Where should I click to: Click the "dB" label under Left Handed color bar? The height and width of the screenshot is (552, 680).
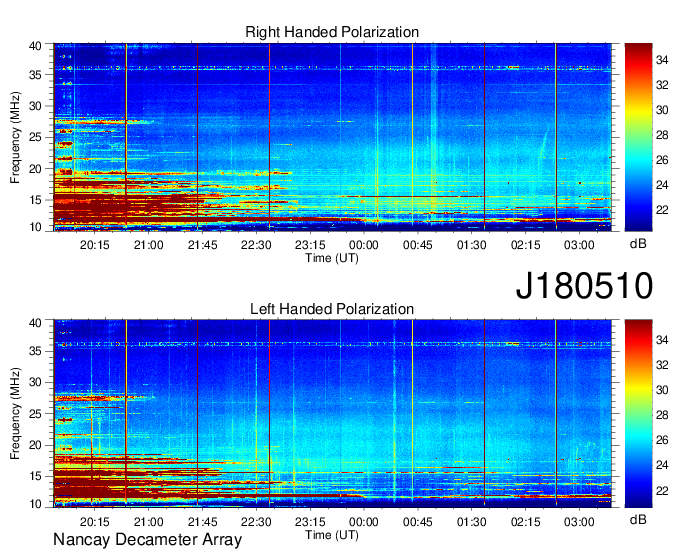pyautogui.click(x=638, y=519)
